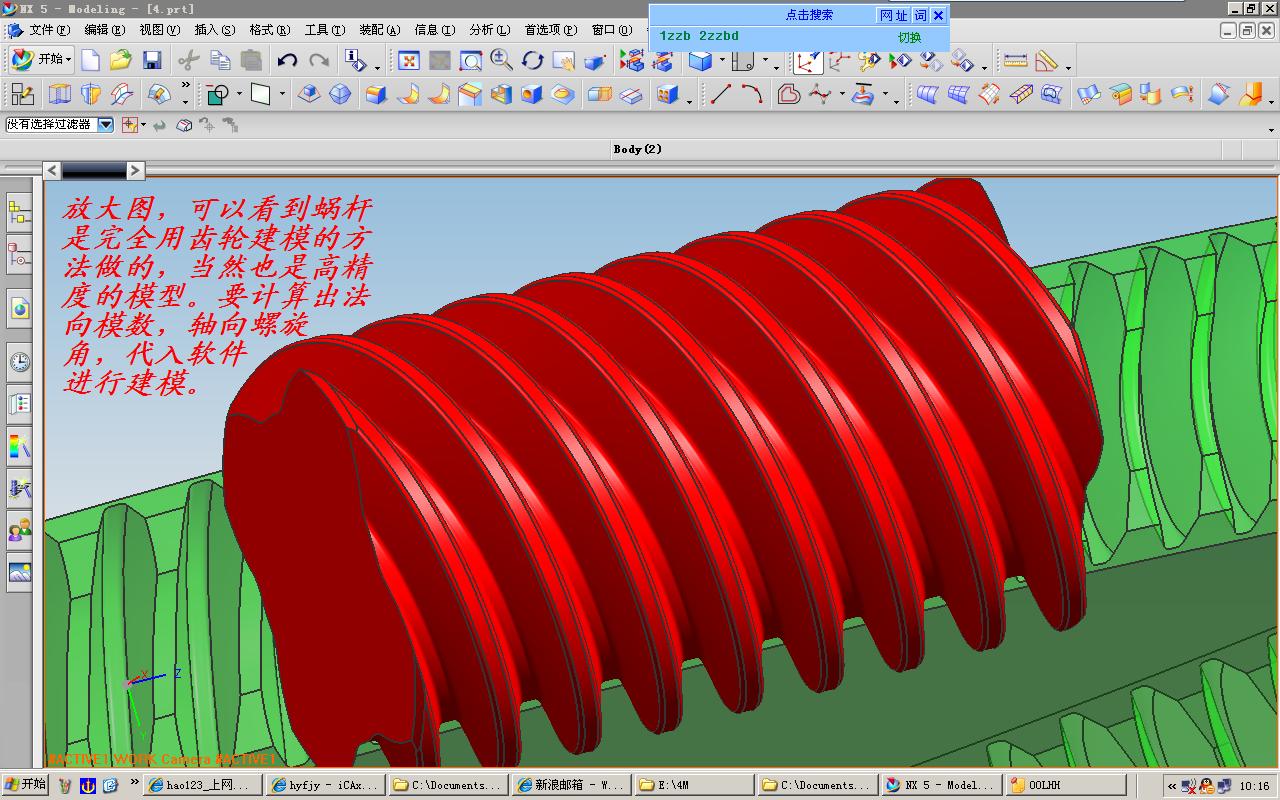Open the view orientation dropdown arrow
This screenshot has width=1280, height=800.
pyautogui.click(x=765, y=61)
